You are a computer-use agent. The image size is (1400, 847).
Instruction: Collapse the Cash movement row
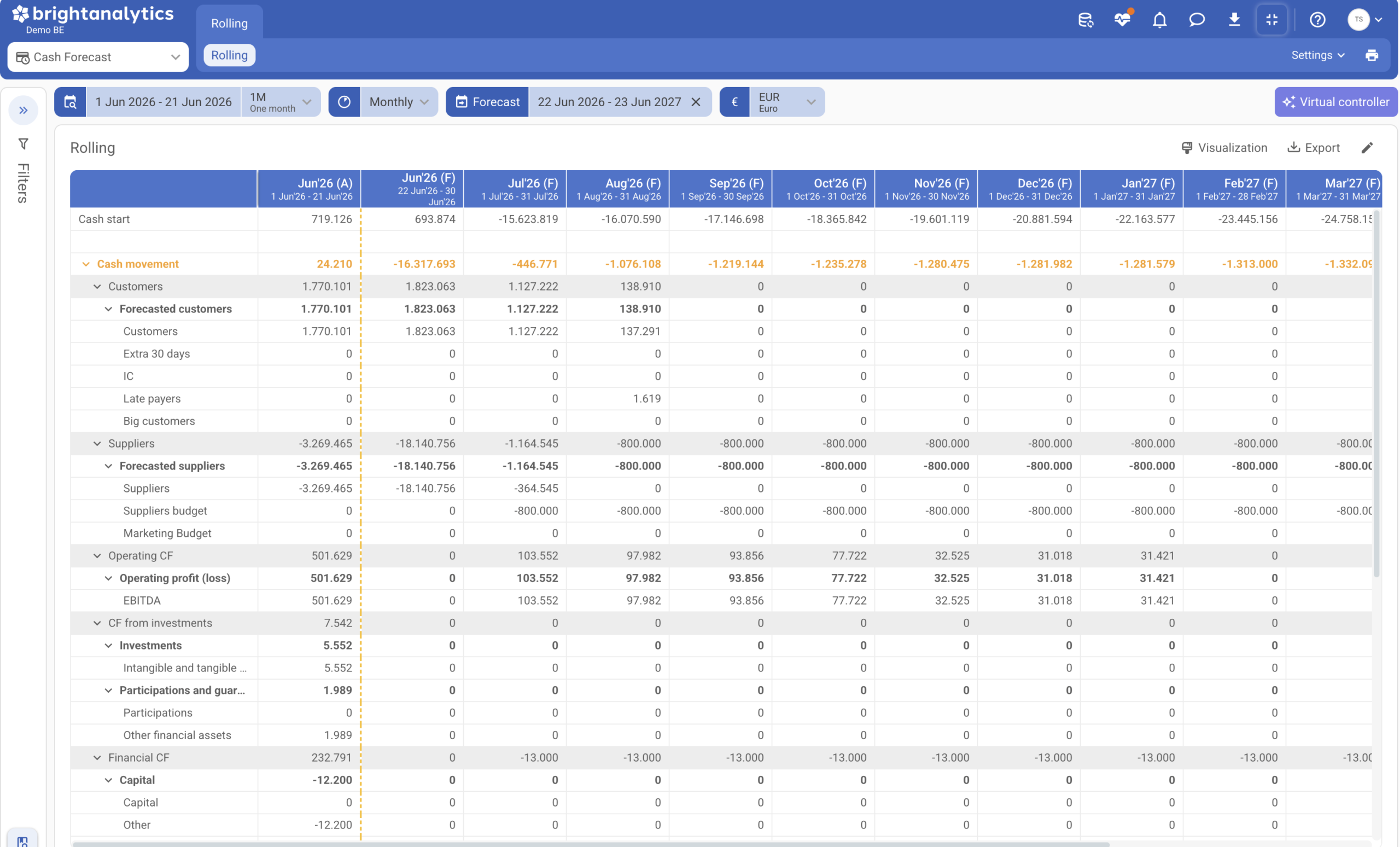pos(86,264)
